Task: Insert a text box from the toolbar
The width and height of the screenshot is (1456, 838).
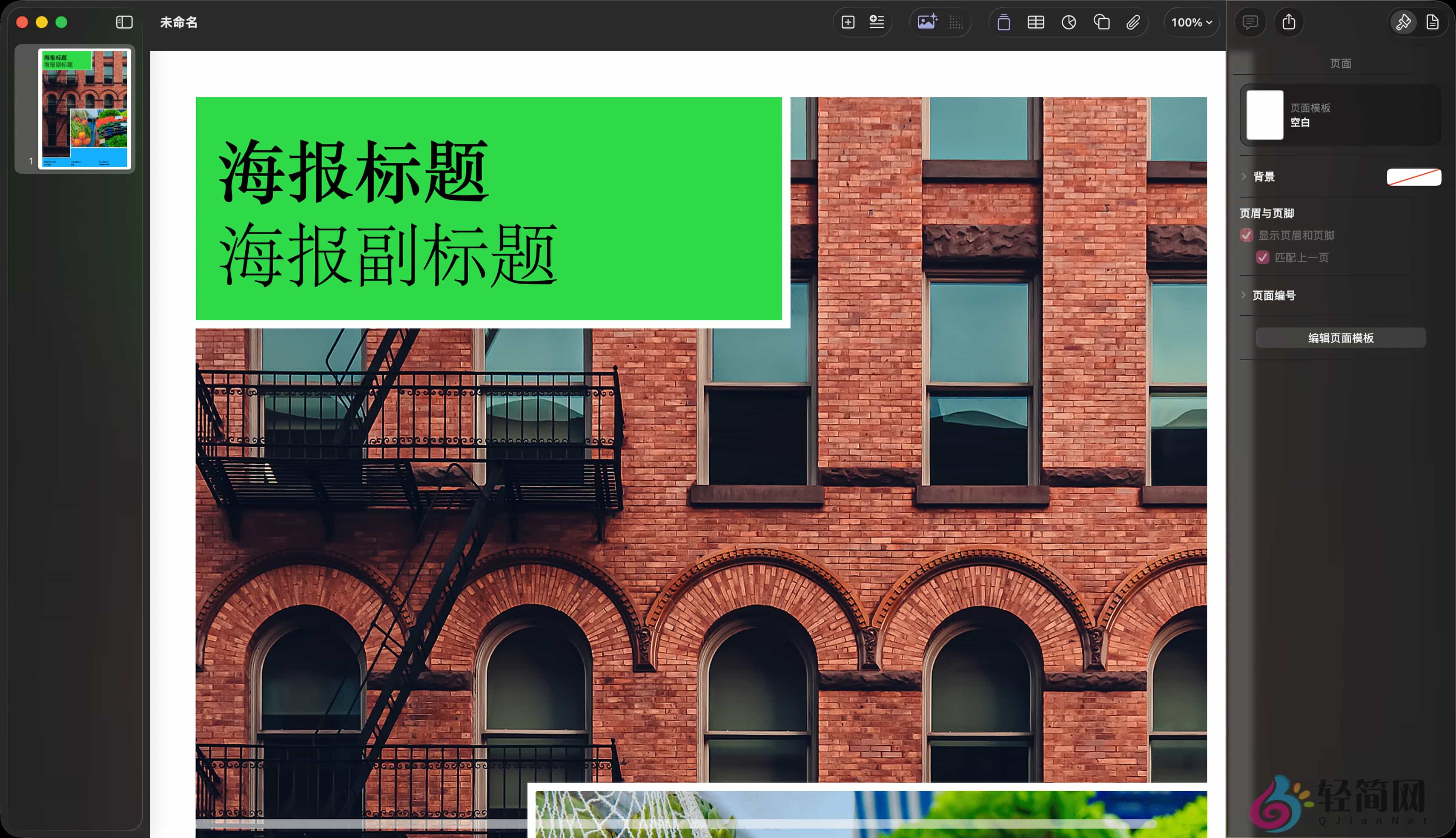Action: coord(1004,22)
